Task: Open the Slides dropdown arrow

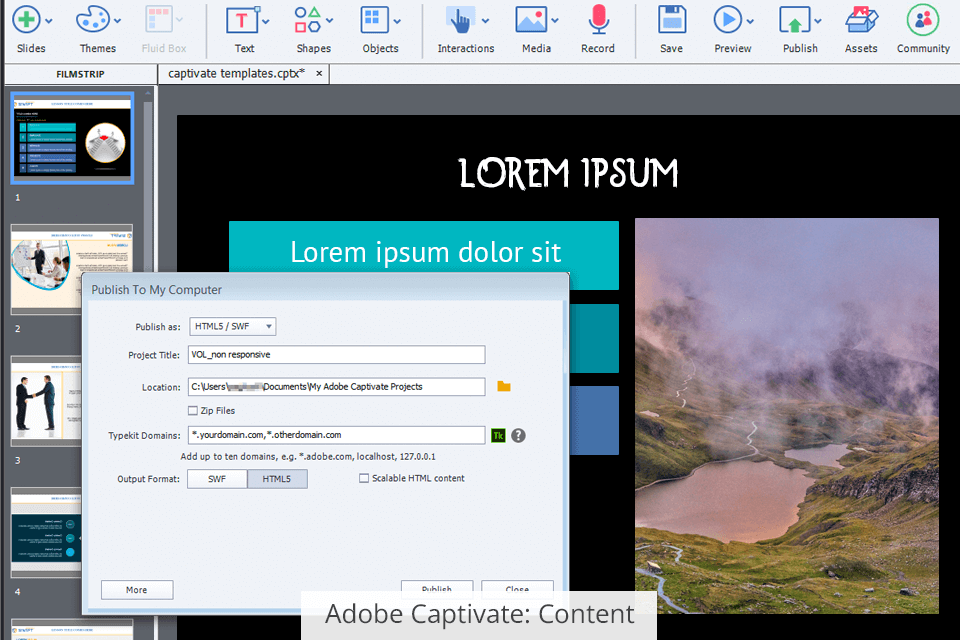Action: pos(49,21)
